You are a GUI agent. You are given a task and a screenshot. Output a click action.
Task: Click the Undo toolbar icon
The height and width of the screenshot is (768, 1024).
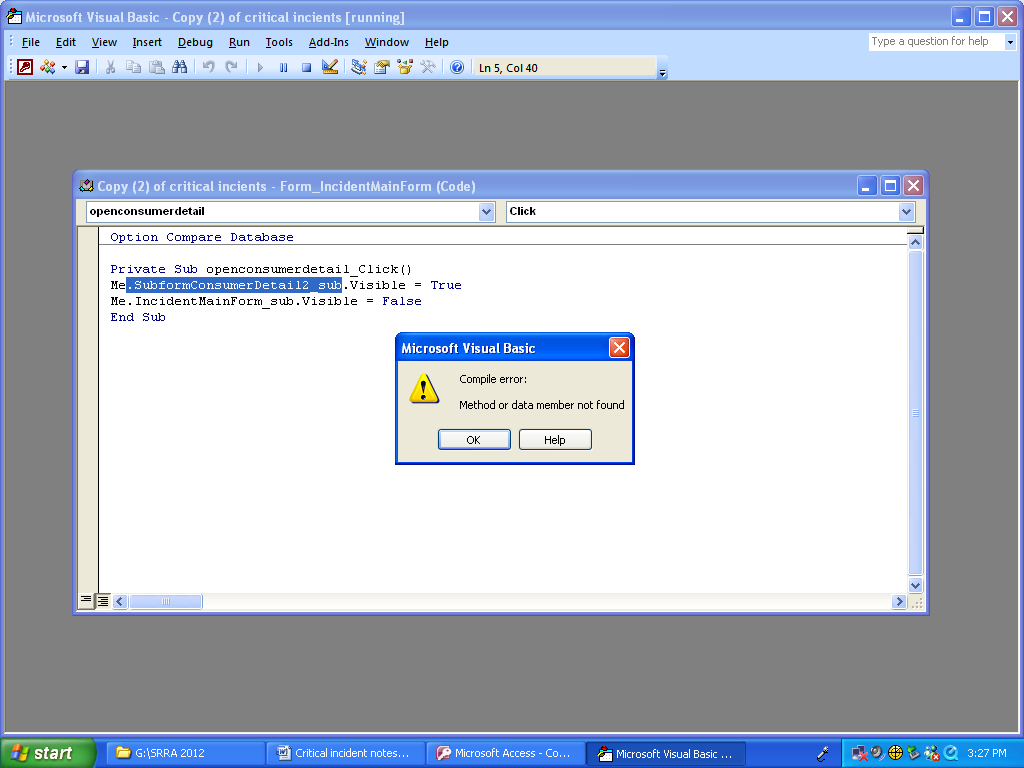pos(208,67)
